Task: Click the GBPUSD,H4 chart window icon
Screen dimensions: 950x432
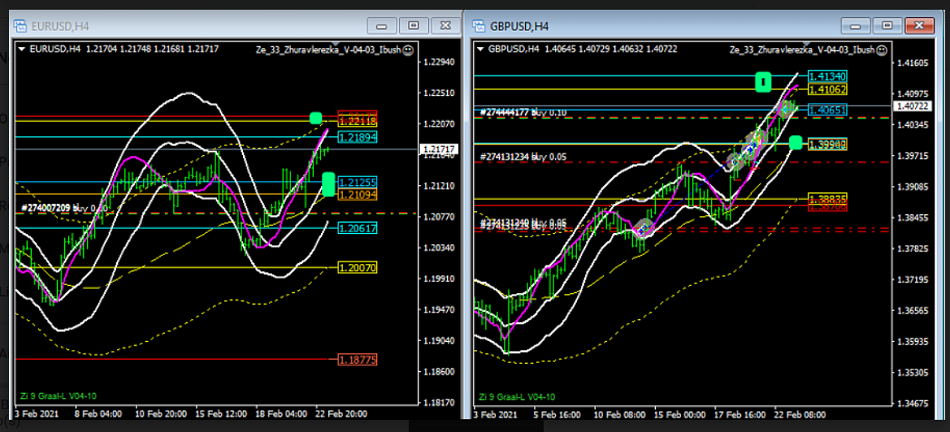Action: tap(477, 26)
